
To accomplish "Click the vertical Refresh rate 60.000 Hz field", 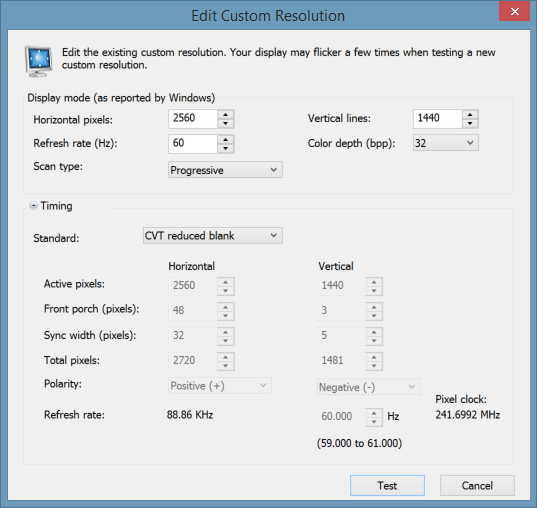I will (x=342, y=417).
